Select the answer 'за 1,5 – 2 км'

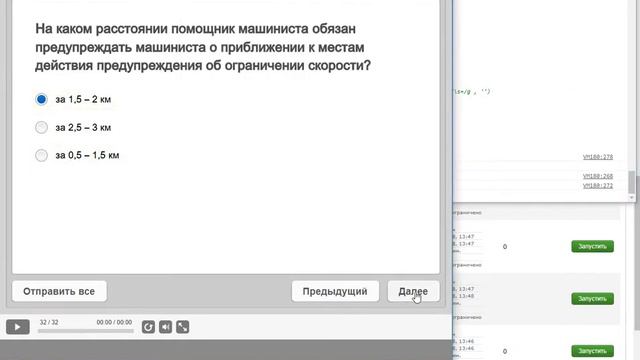tap(41, 99)
